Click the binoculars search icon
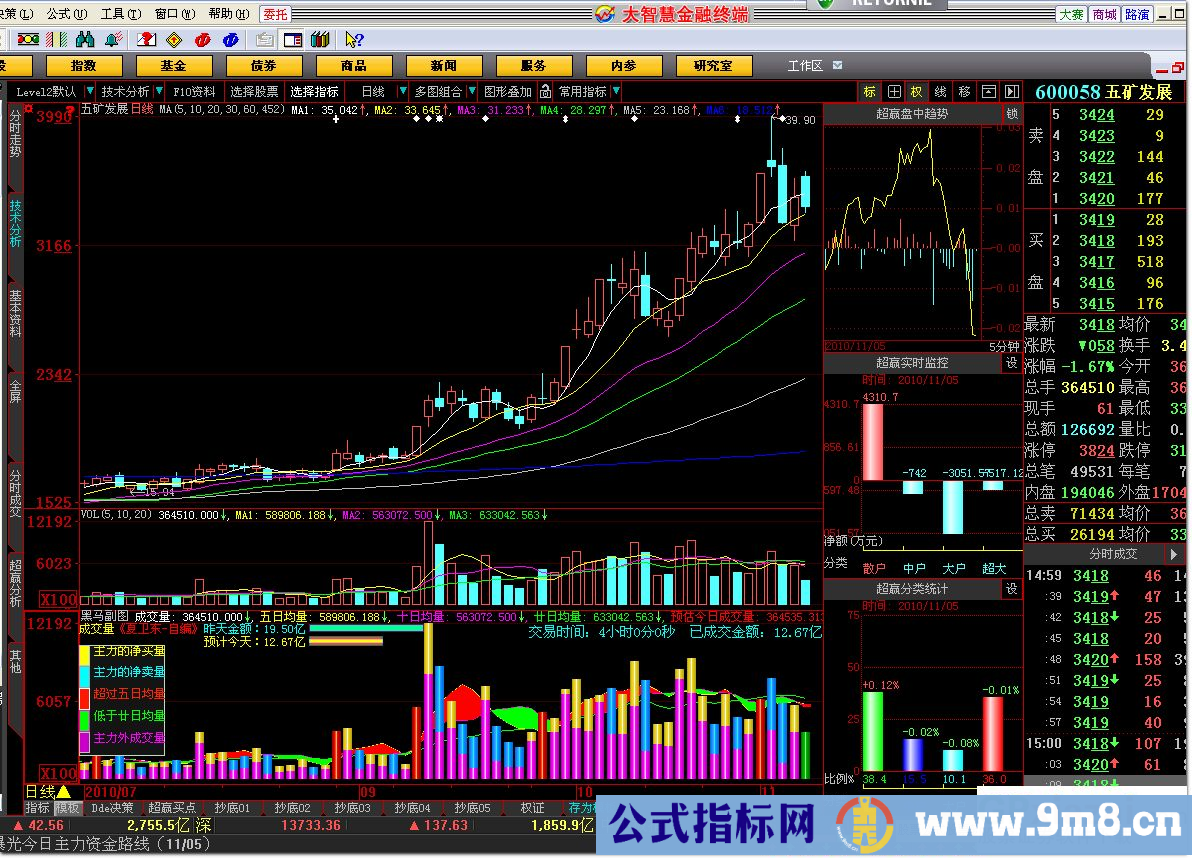The width and height of the screenshot is (1192, 858). point(85,40)
